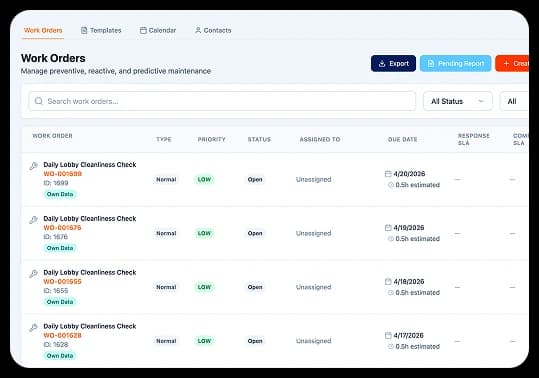The width and height of the screenshot is (539, 378).
Task: Click the Templates document icon
Action: [84, 31]
